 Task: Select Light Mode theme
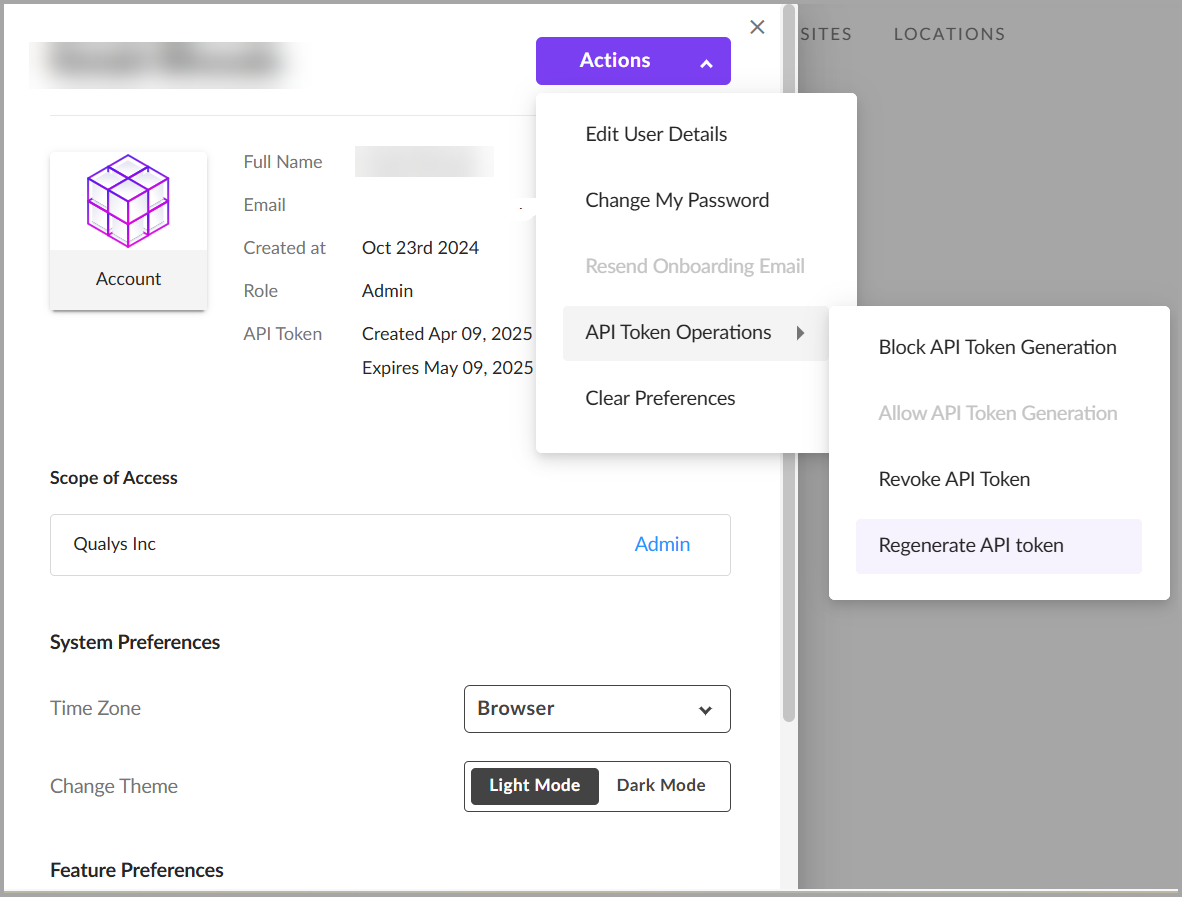(x=535, y=786)
